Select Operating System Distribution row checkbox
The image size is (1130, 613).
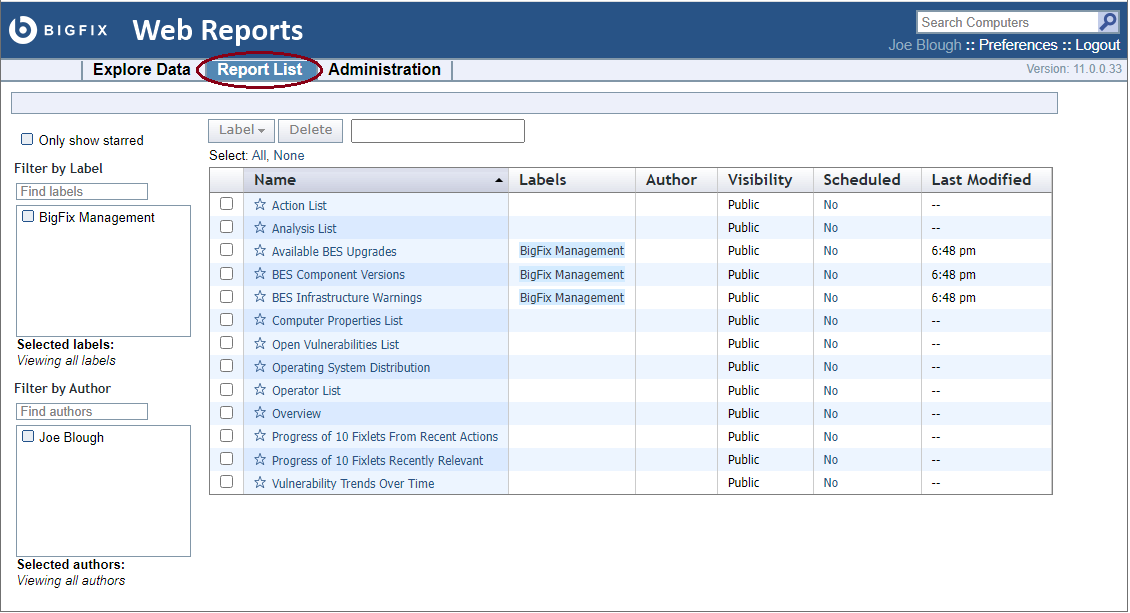click(x=226, y=366)
